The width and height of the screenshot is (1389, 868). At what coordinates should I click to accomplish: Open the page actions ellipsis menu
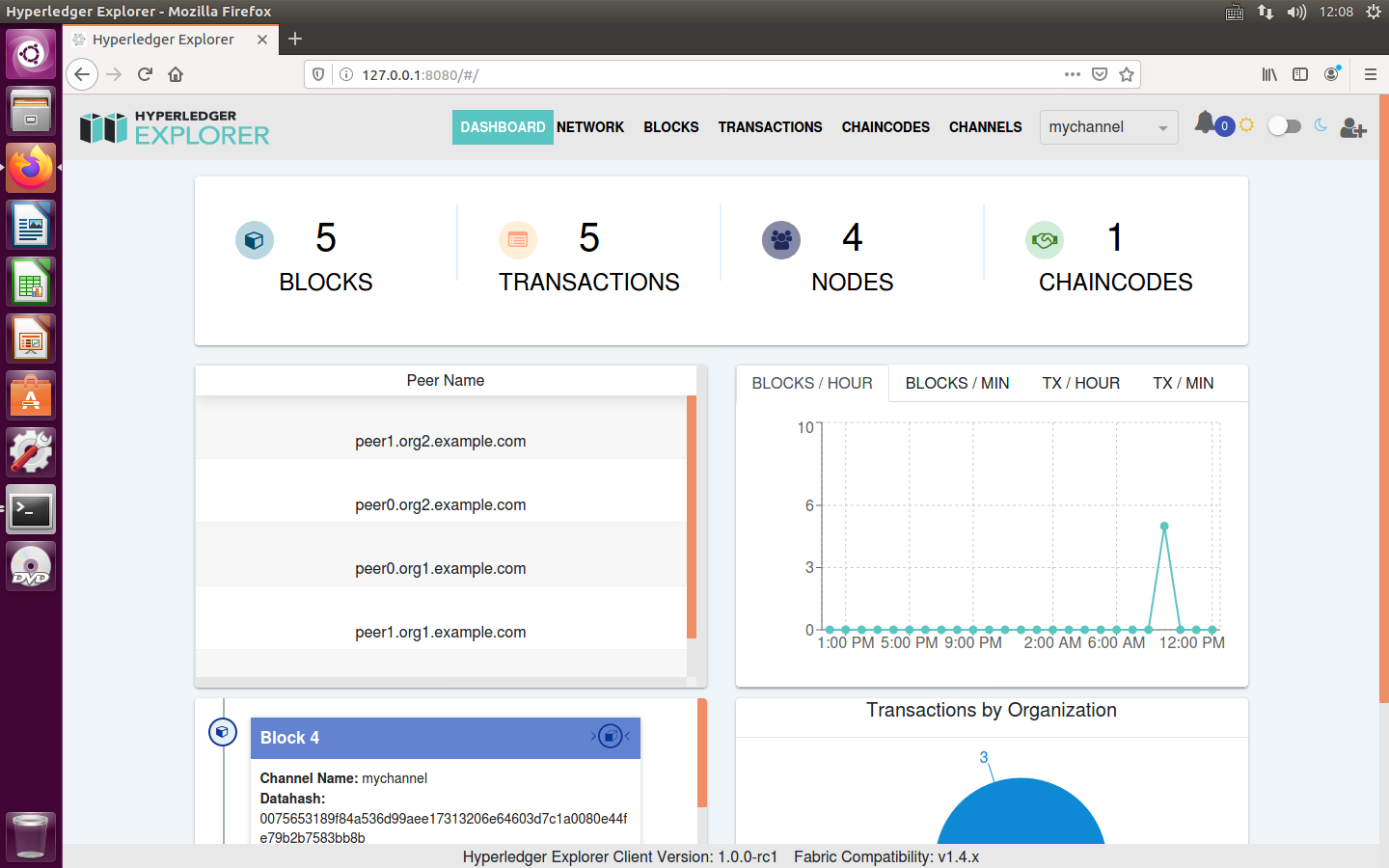coord(1072,73)
